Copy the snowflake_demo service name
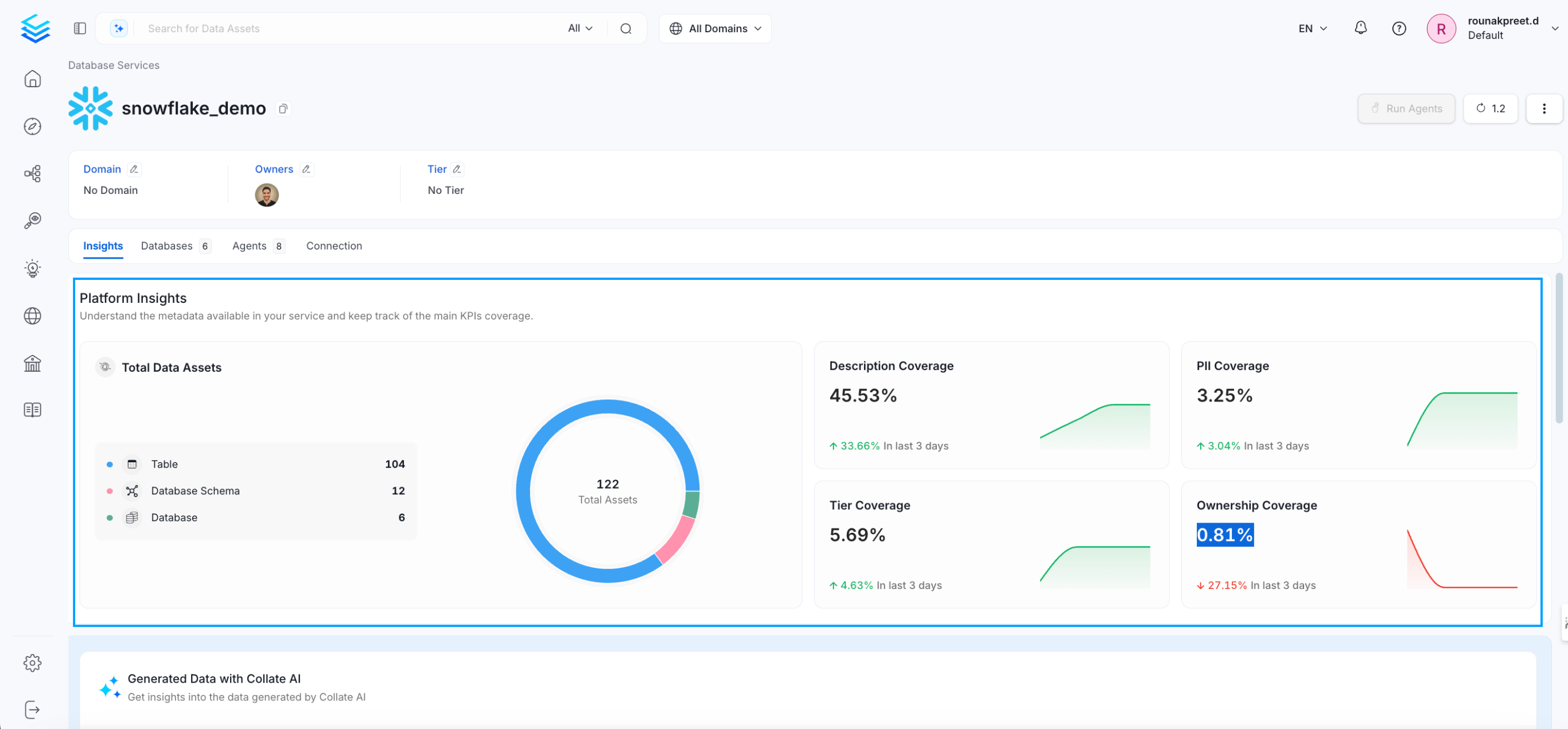Viewport: 1568px width, 729px height. tap(283, 108)
